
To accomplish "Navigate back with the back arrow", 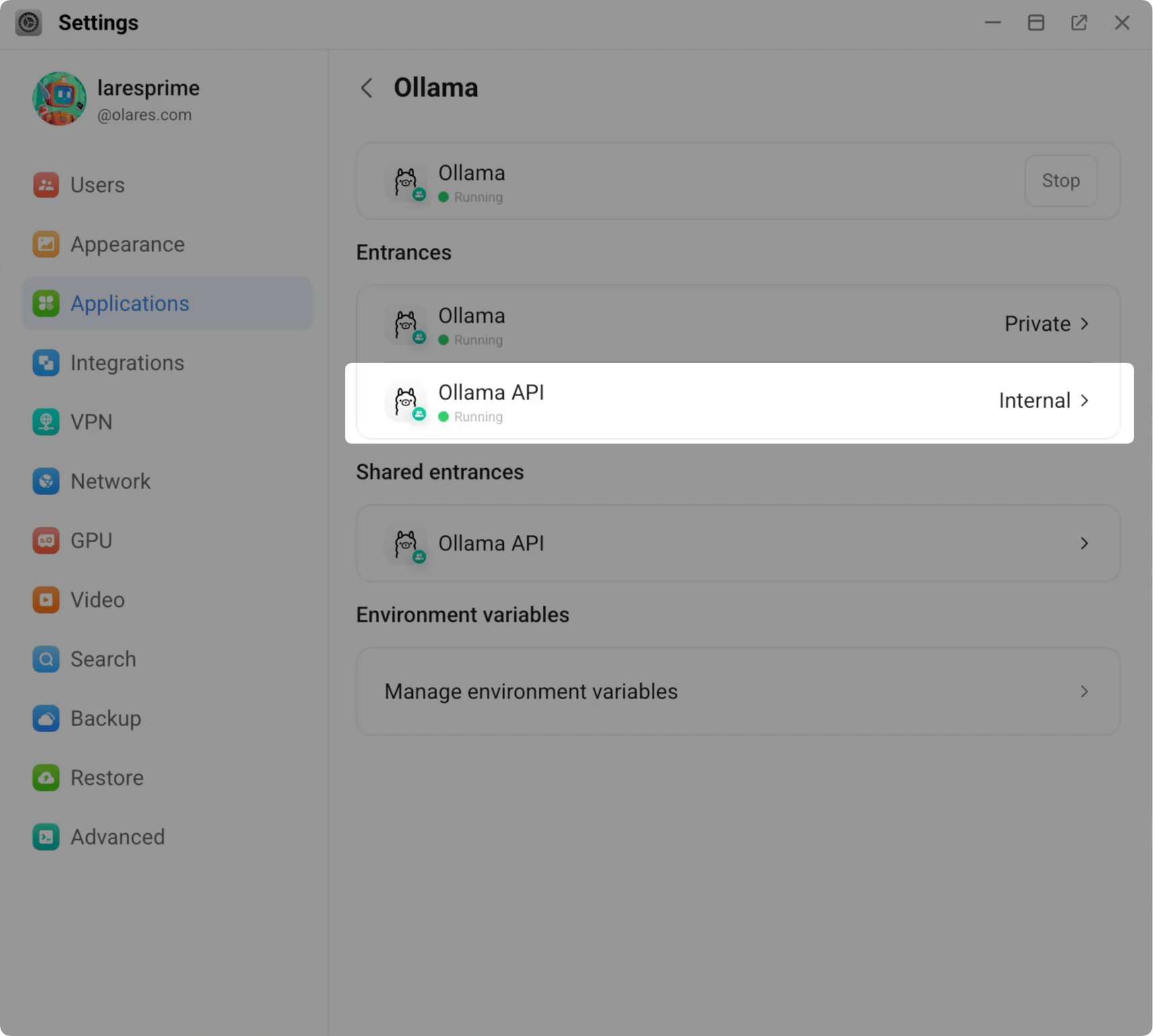I will [366, 88].
